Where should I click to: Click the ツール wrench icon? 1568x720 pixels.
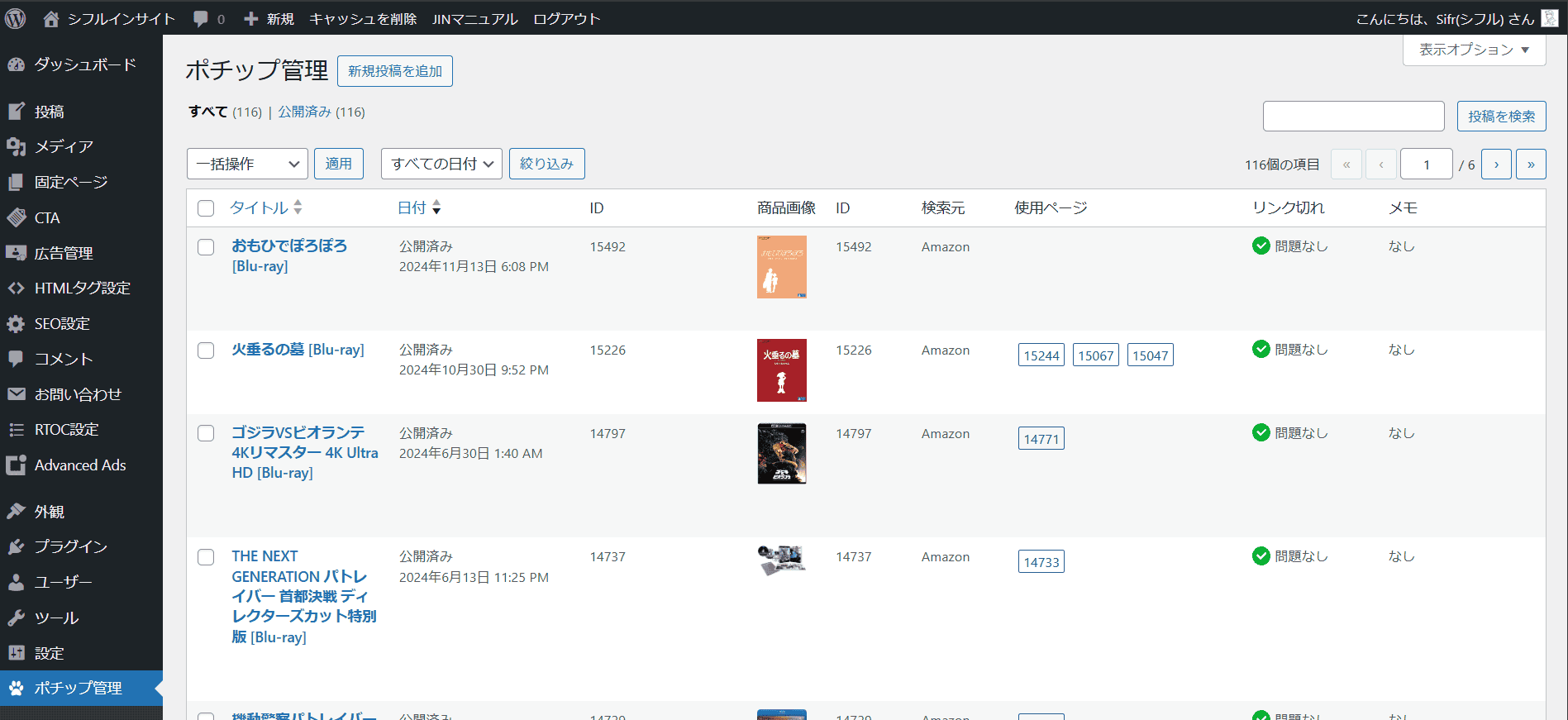16,617
